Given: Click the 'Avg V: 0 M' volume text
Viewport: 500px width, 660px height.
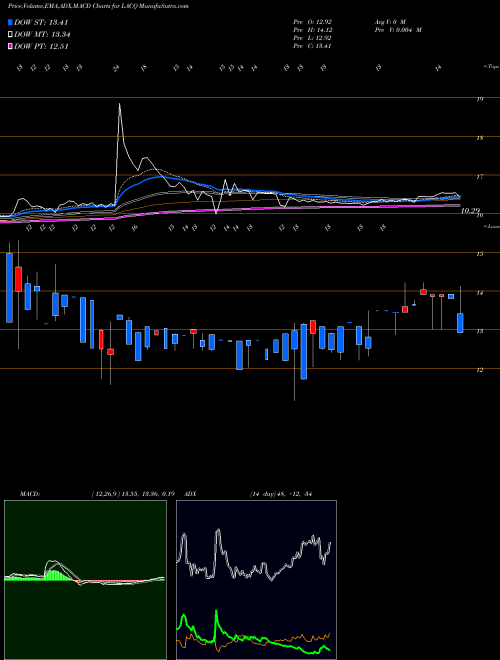Looking at the screenshot, I should (x=389, y=21).
